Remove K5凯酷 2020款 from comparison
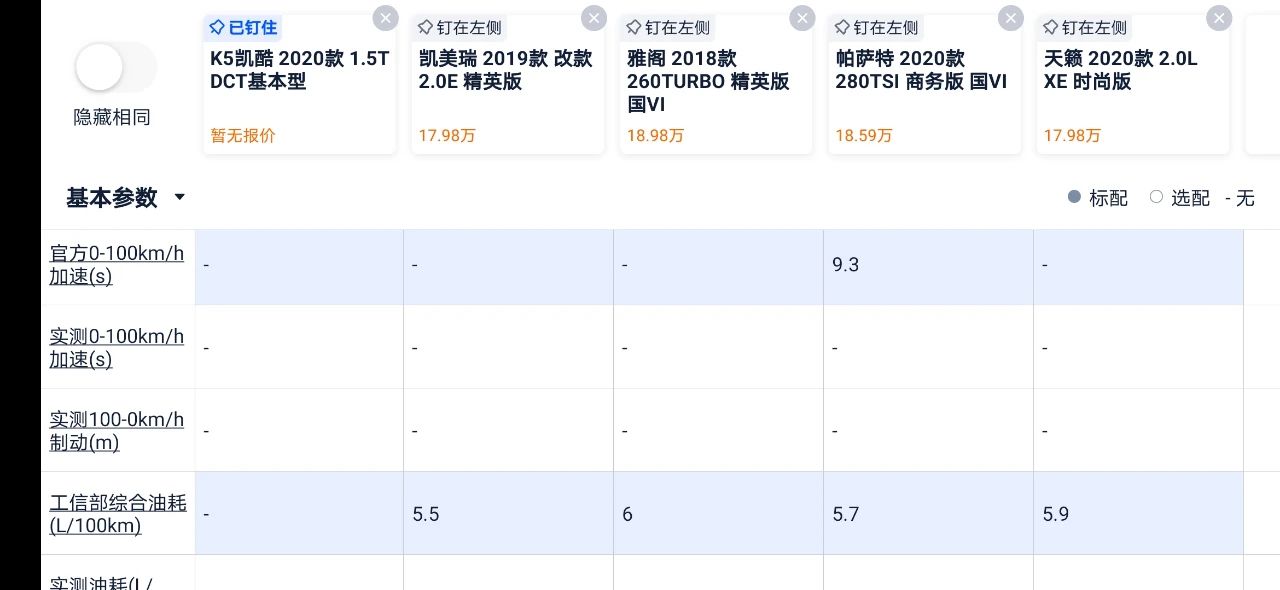The width and height of the screenshot is (1280, 590). [x=385, y=18]
